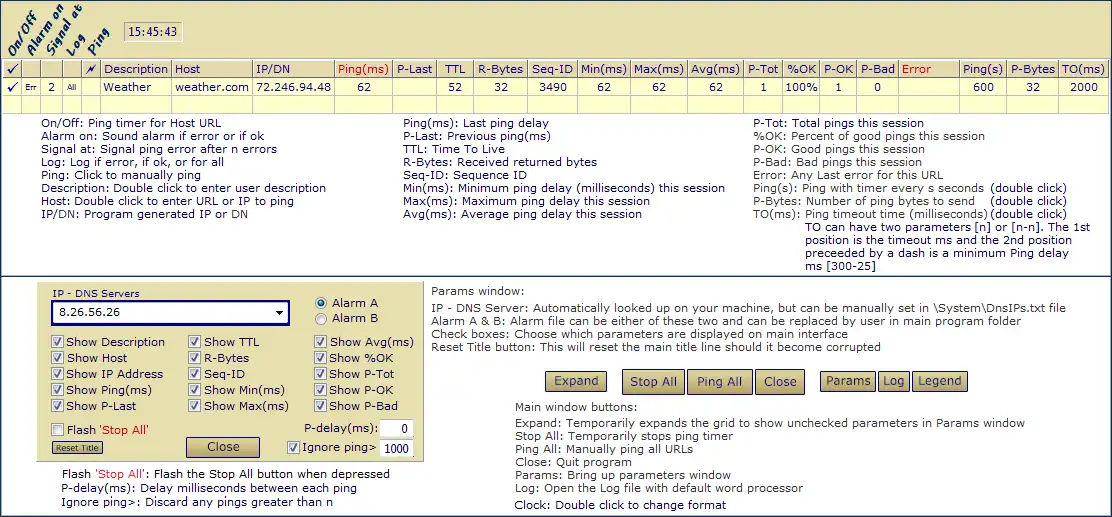Enable the Flash 'Stop All' checkbox

(57, 430)
